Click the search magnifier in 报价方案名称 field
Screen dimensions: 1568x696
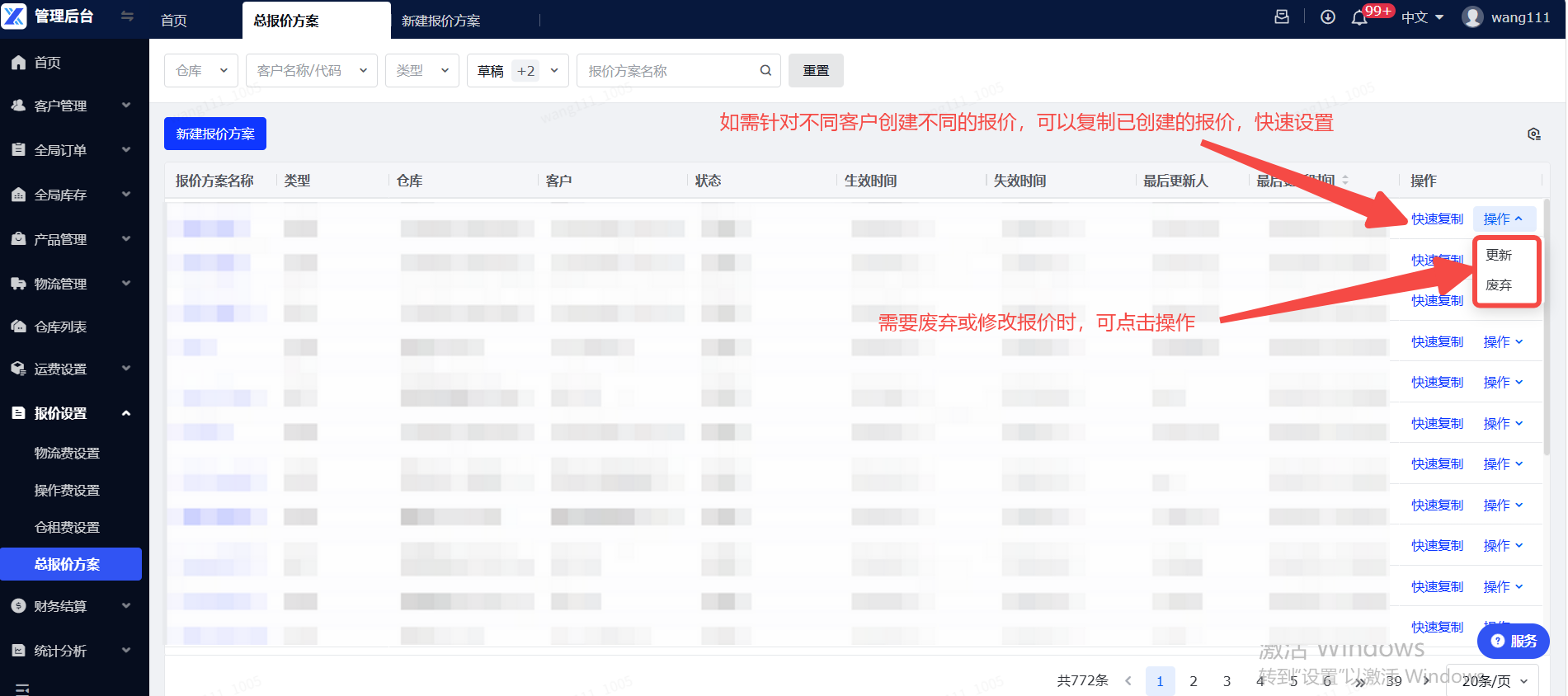pyautogui.click(x=765, y=71)
